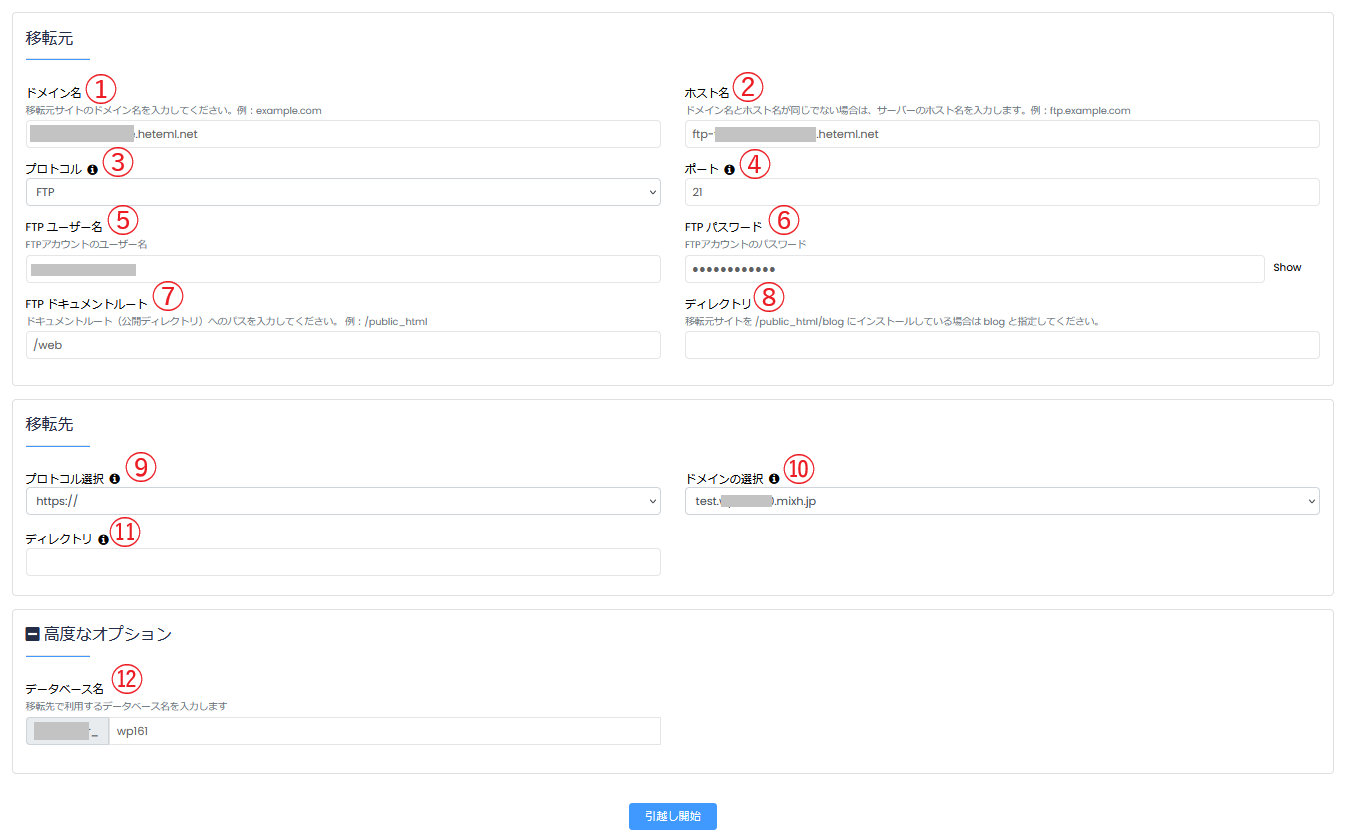Open the https:// プロトコル選択 dropdown
The height and width of the screenshot is (836, 1345).
coord(343,501)
